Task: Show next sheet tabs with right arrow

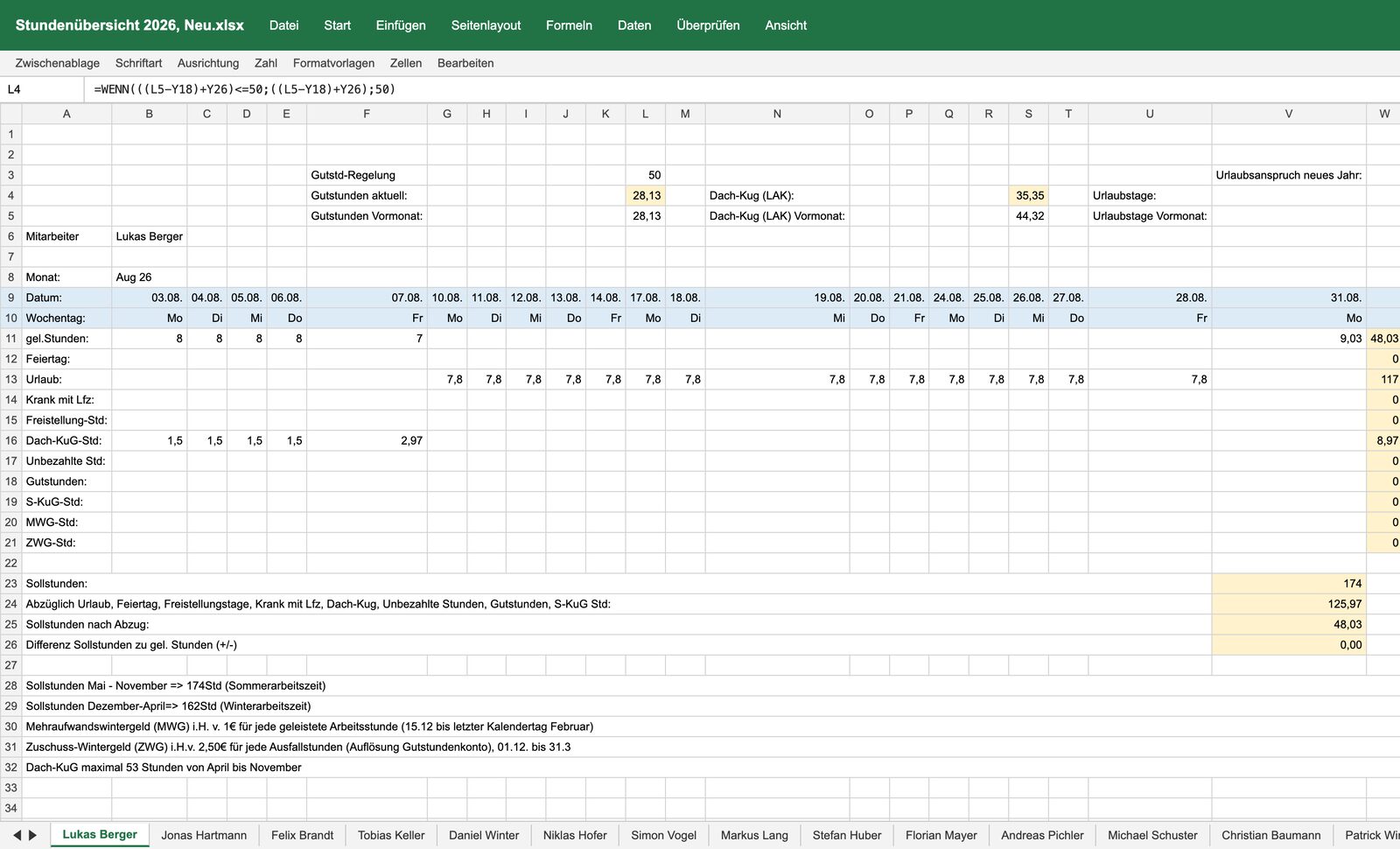Action: coord(33,835)
